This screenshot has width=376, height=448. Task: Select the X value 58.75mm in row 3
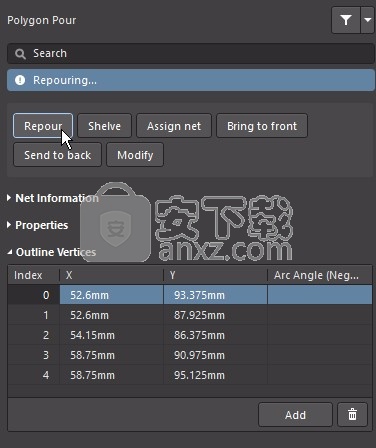click(x=111, y=355)
